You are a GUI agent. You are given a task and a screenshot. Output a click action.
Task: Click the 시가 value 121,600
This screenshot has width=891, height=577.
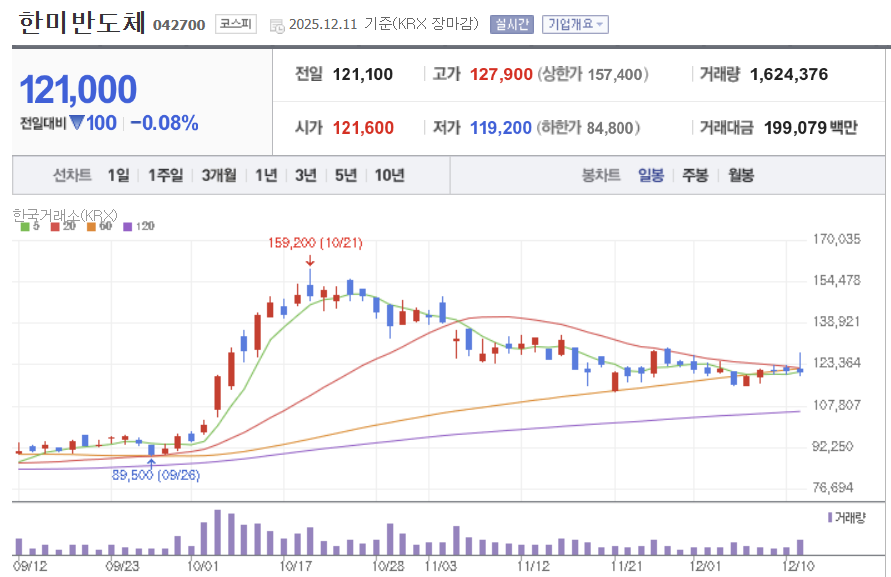(x=363, y=128)
